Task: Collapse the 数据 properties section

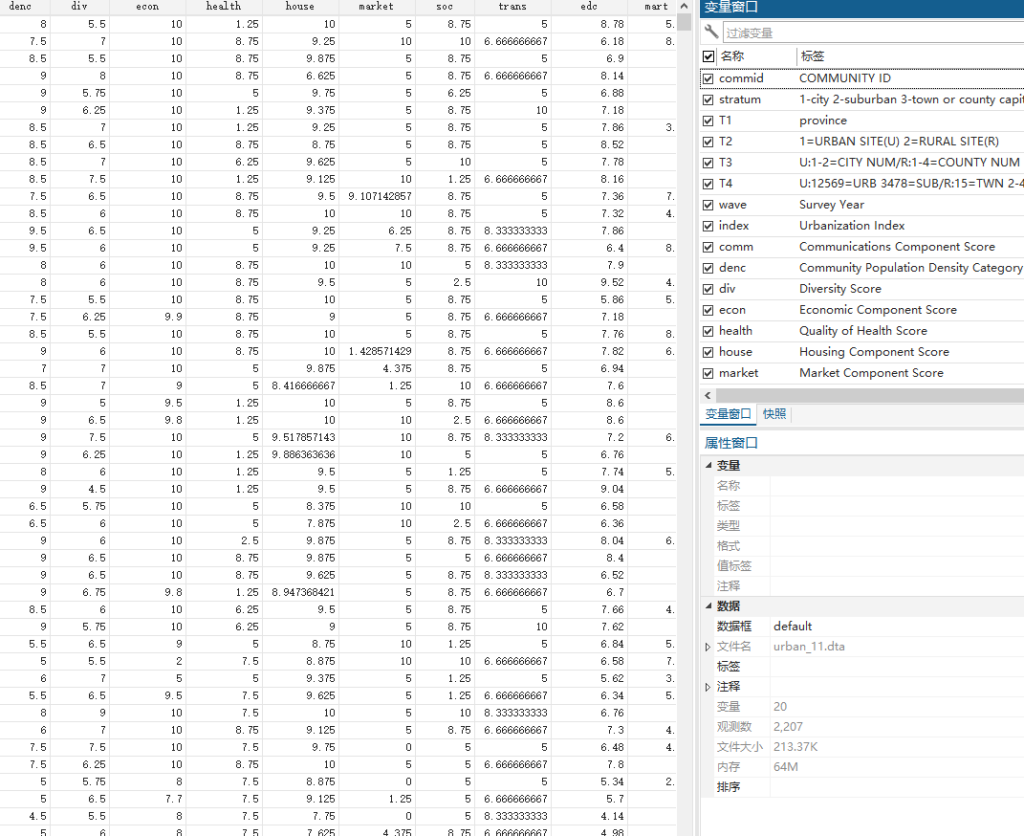Action: tap(709, 605)
